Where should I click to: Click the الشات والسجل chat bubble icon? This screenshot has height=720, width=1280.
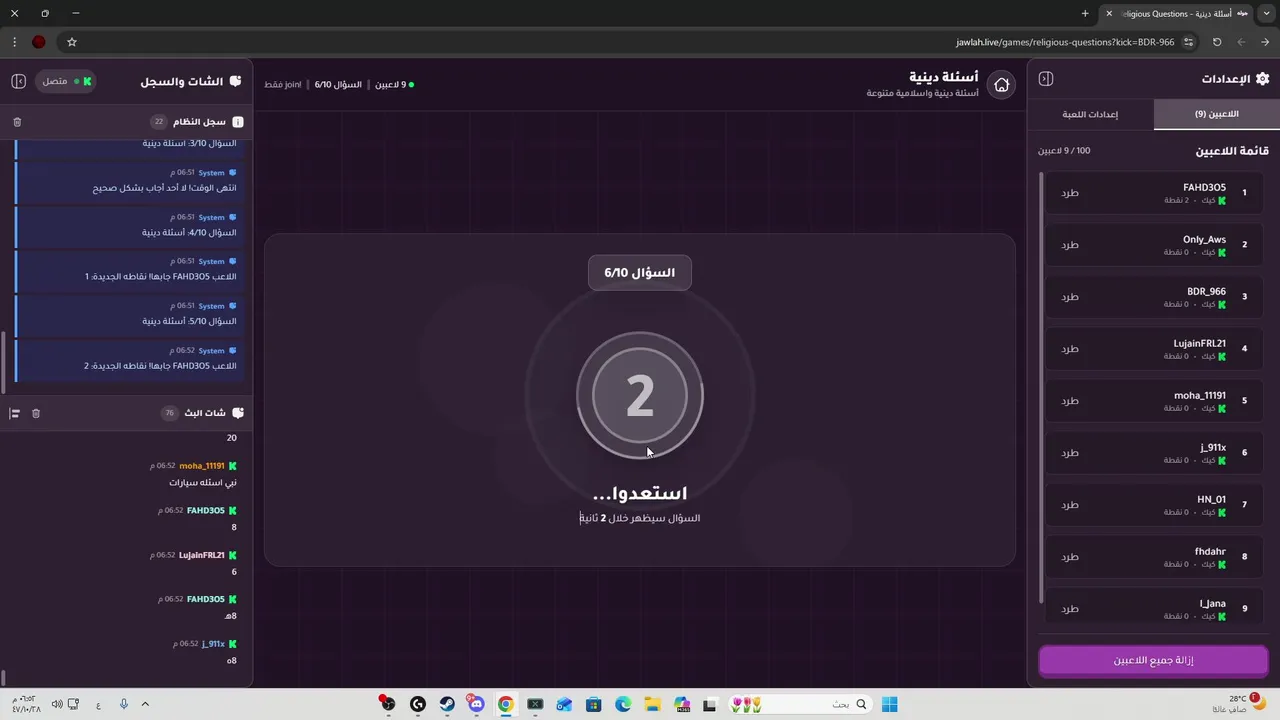coord(236,81)
